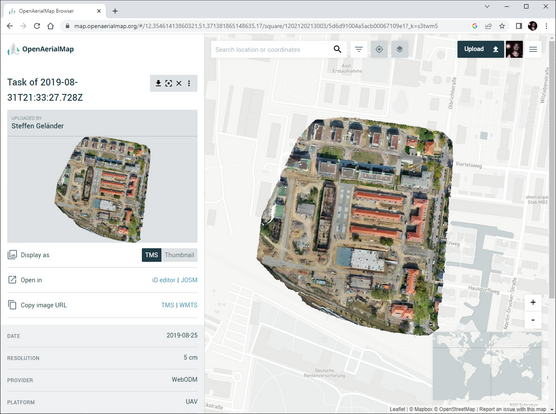The image size is (556, 414).
Task: Open imagery in iD editor
Action: click(163, 280)
